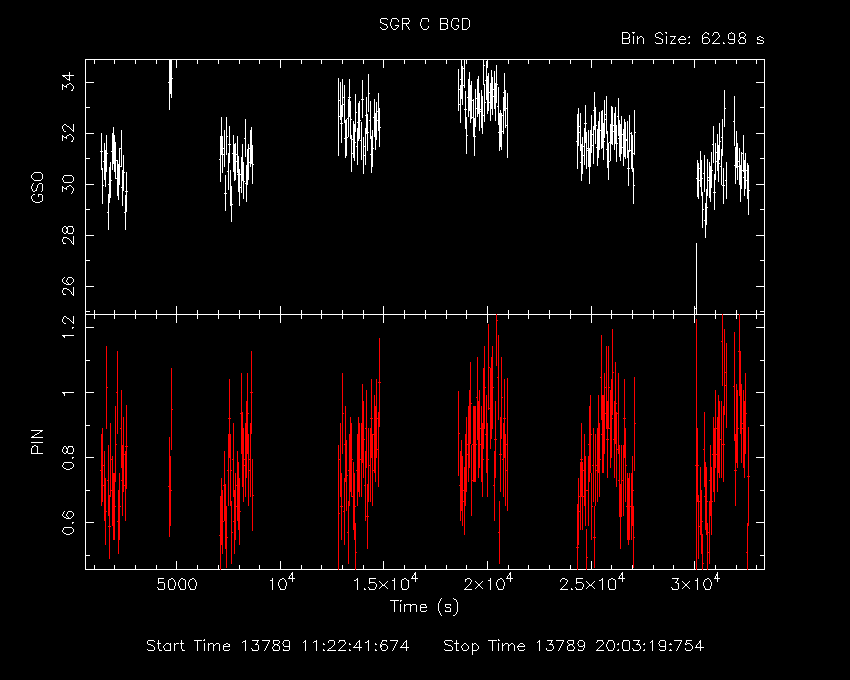Screen dimensions: 850x680
Task: Click the PIN axis tick label 0.8
Action: click(x=68, y=457)
